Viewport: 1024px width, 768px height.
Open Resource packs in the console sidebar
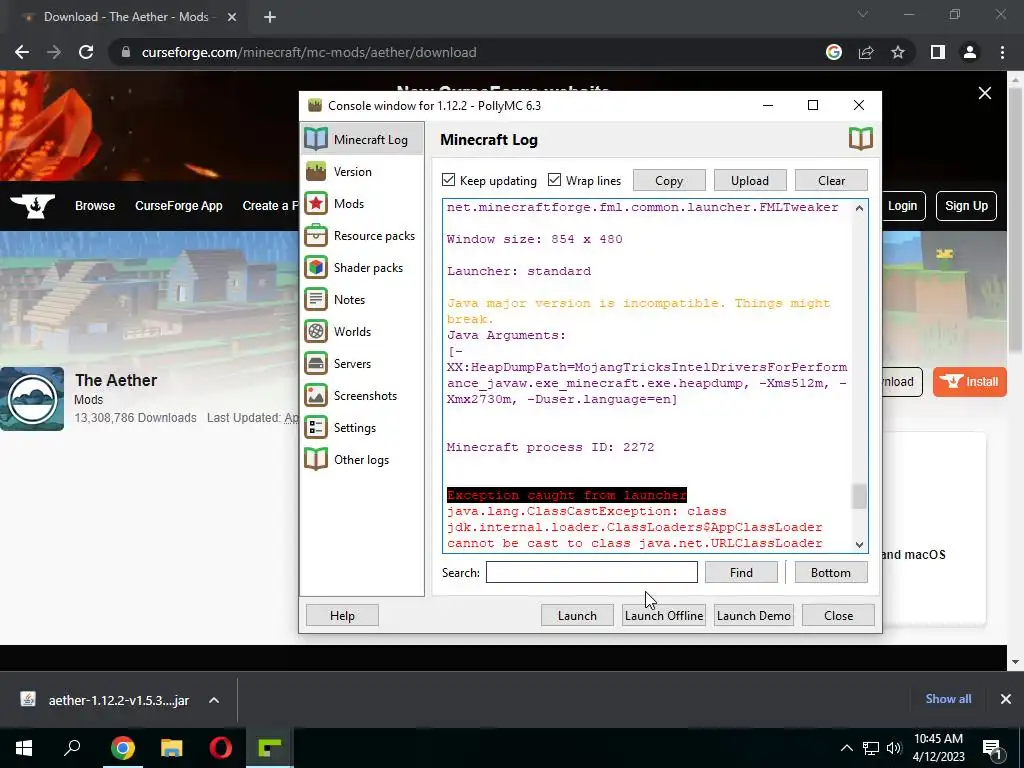362,236
